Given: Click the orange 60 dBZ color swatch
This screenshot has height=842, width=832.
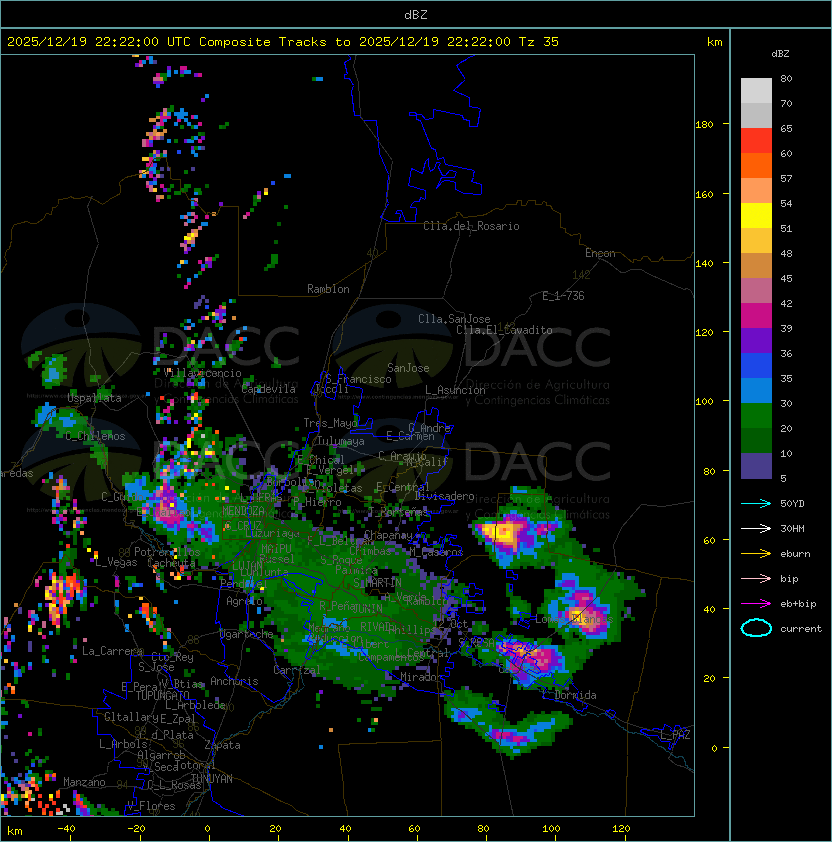Looking at the screenshot, I should (x=756, y=165).
